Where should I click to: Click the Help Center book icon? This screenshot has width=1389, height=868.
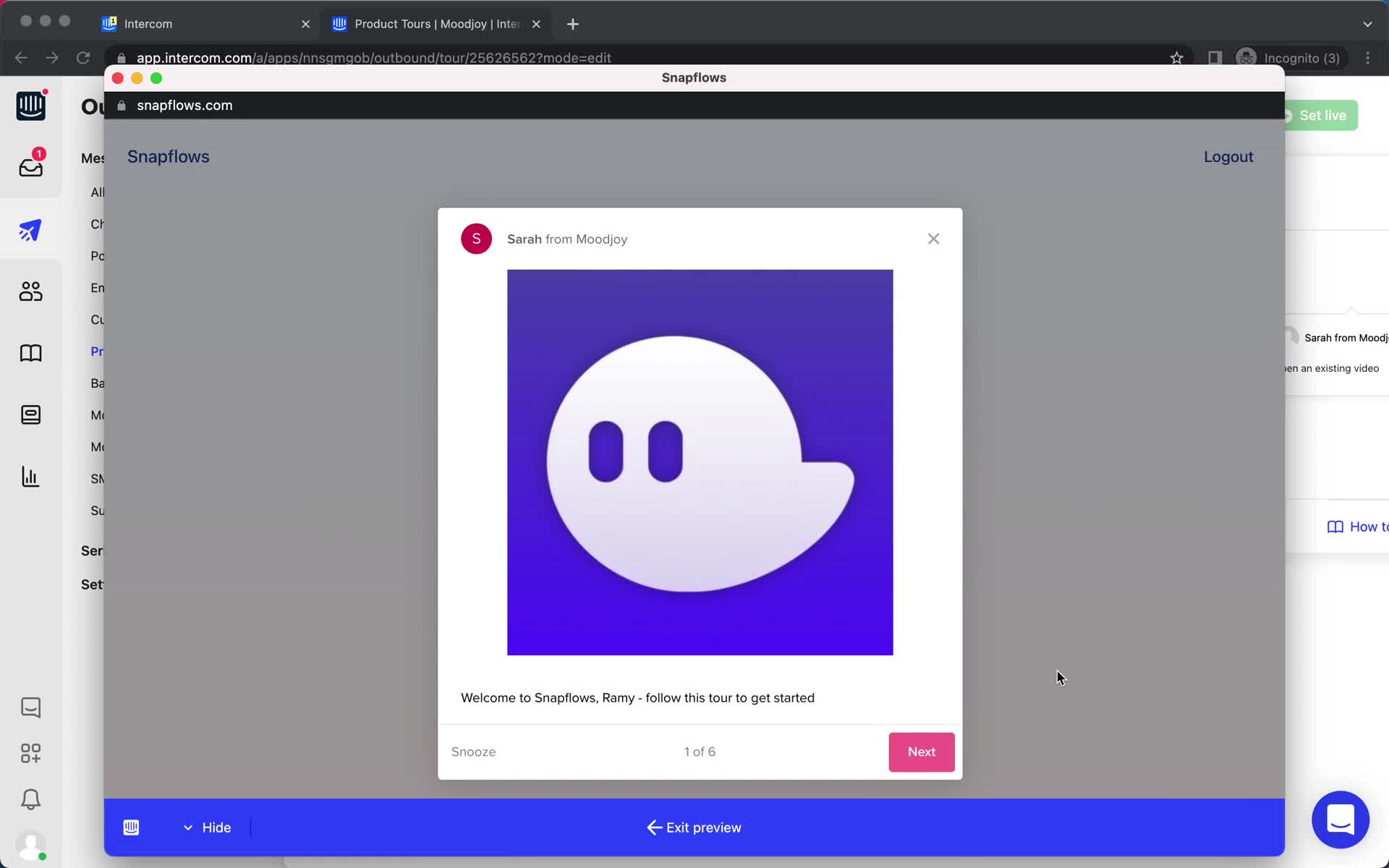(x=30, y=352)
